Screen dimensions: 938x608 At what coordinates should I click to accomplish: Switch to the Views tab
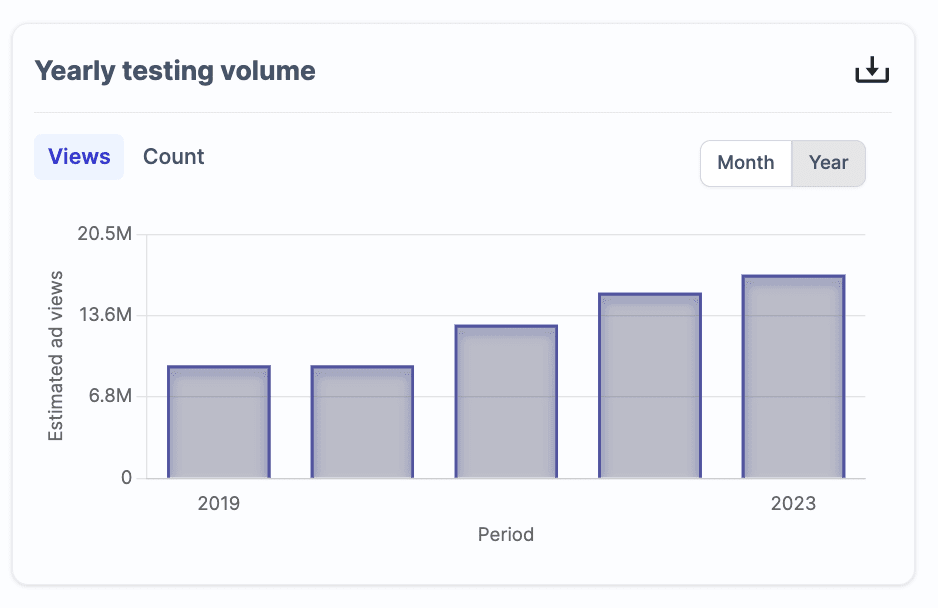click(x=79, y=157)
